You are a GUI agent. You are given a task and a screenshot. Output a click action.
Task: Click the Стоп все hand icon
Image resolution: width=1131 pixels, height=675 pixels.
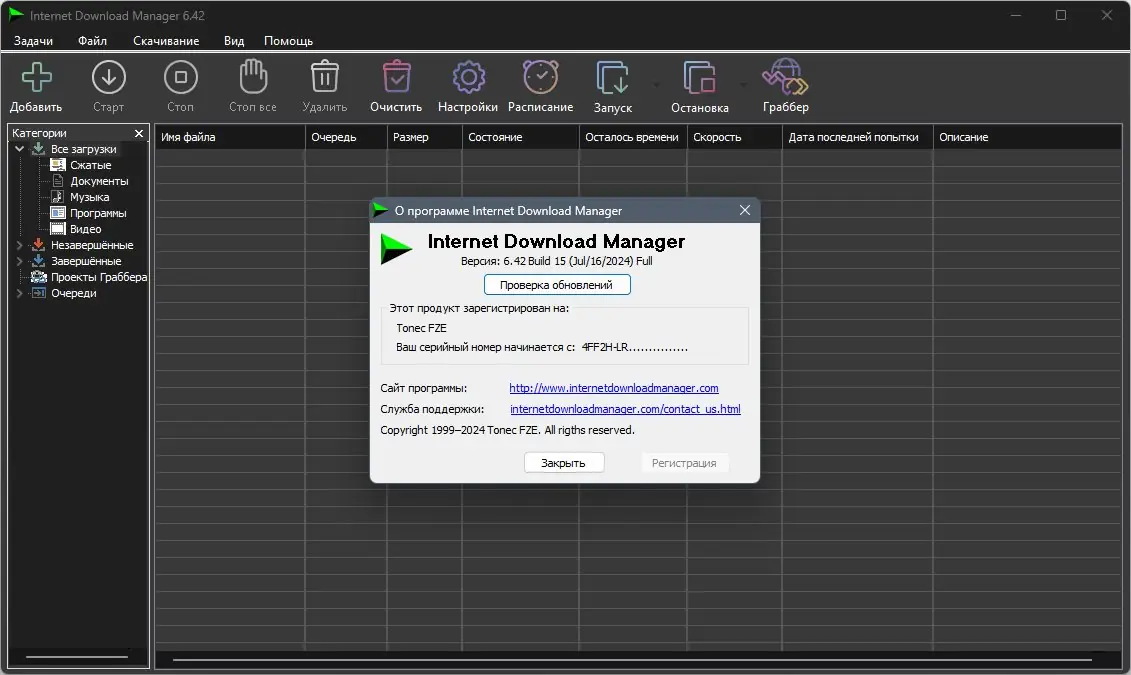253,76
